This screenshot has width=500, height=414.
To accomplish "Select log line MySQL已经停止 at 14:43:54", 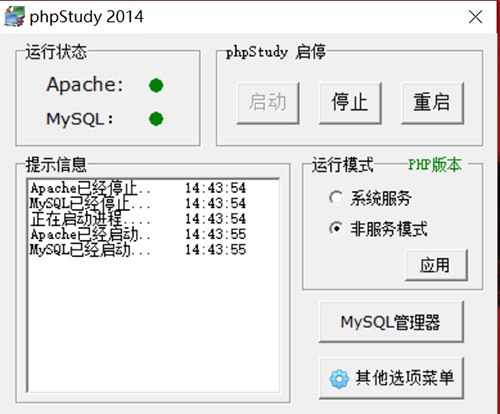I will 138,203.
